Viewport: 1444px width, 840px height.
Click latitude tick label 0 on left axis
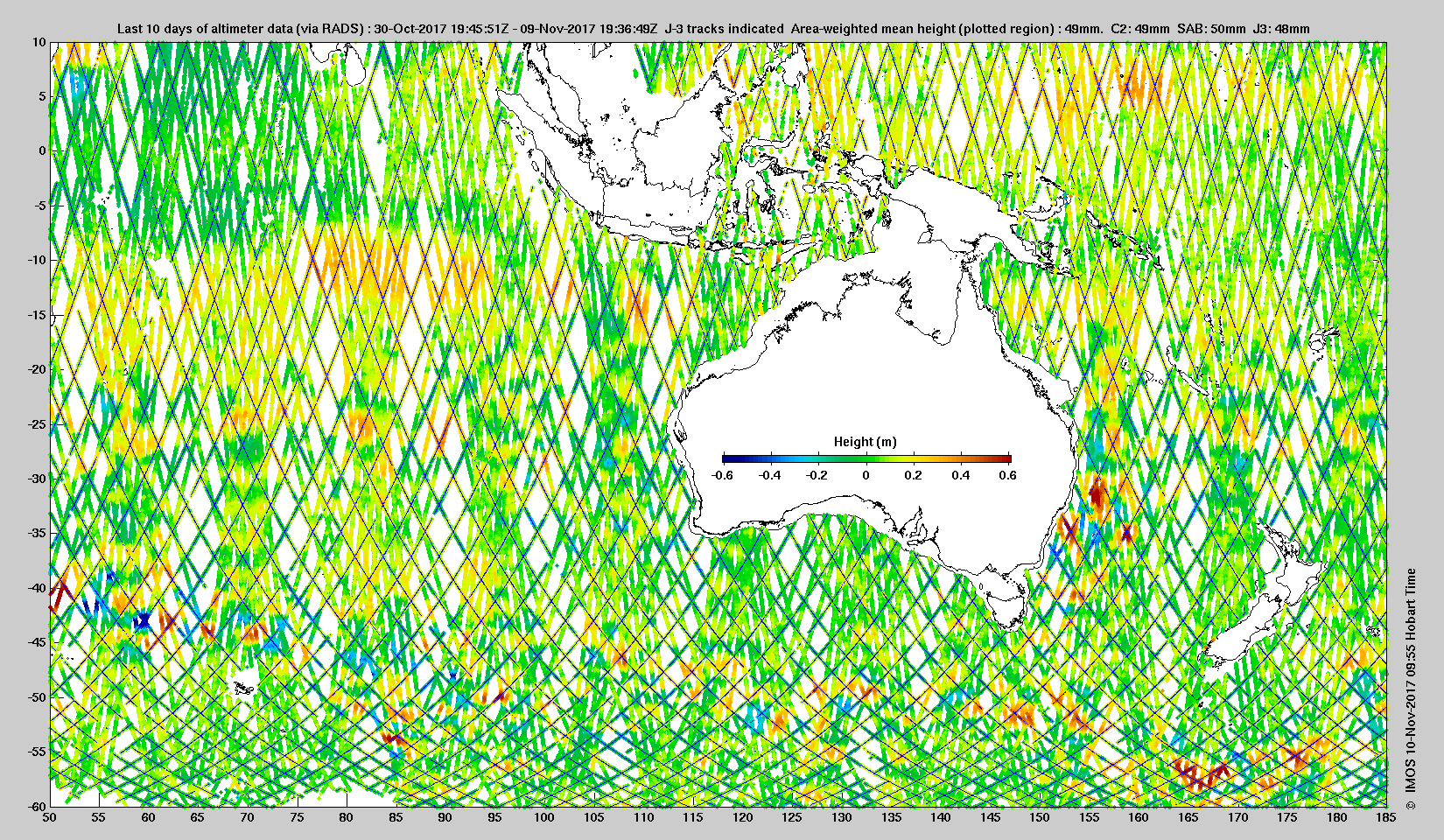coord(42,151)
